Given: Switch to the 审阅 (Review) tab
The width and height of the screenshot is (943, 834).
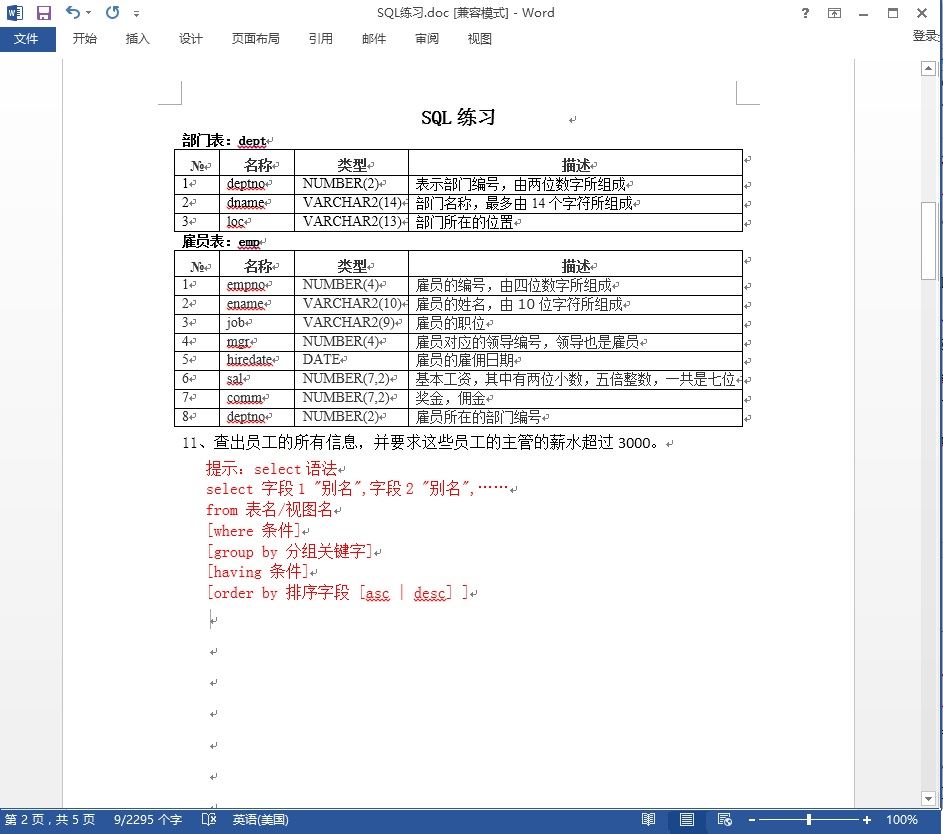Looking at the screenshot, I should (426, 39).
